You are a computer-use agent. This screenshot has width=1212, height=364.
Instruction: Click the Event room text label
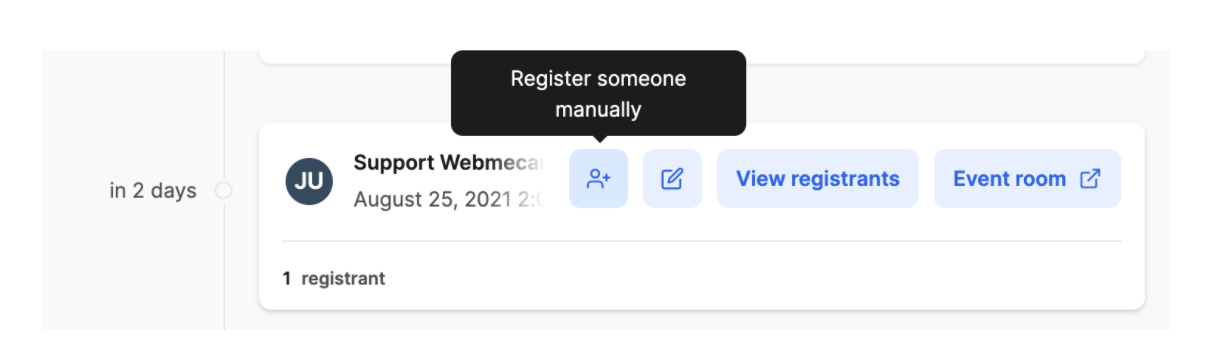(x=1010, y=179)
